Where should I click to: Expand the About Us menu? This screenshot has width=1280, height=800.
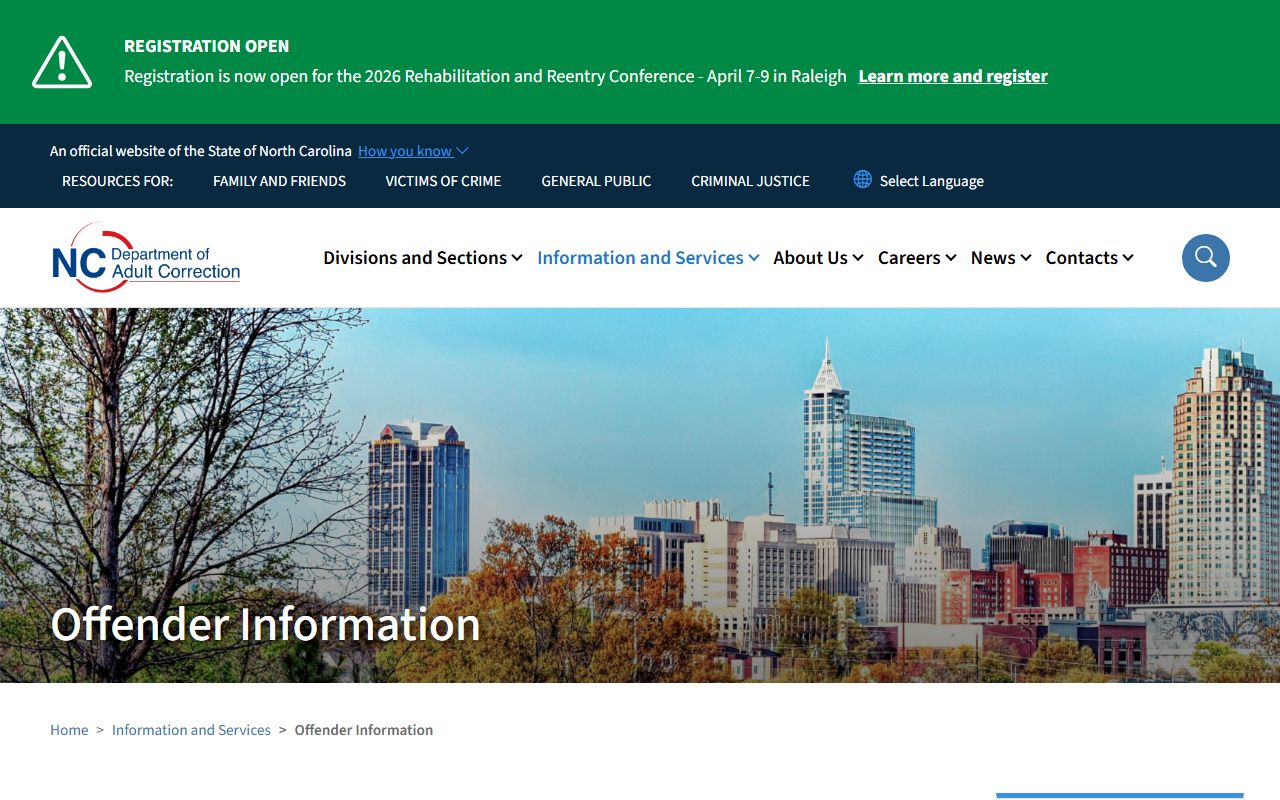point(818,258)
